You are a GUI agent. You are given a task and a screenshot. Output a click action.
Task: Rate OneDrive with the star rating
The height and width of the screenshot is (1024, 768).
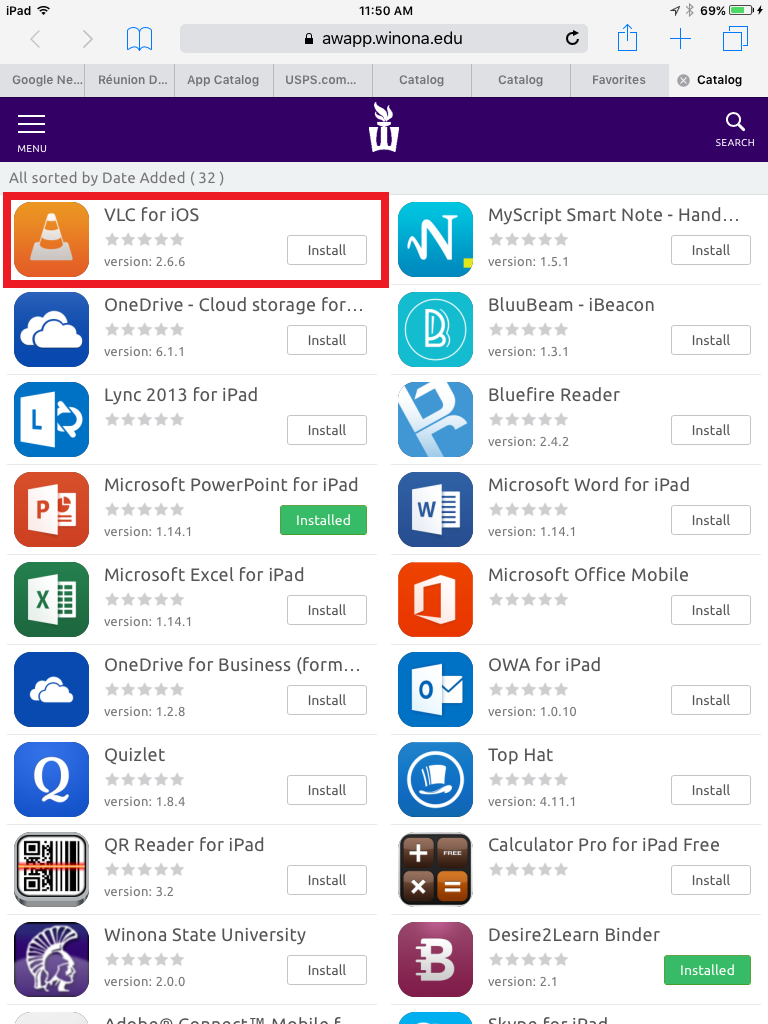tap(144, 329)
